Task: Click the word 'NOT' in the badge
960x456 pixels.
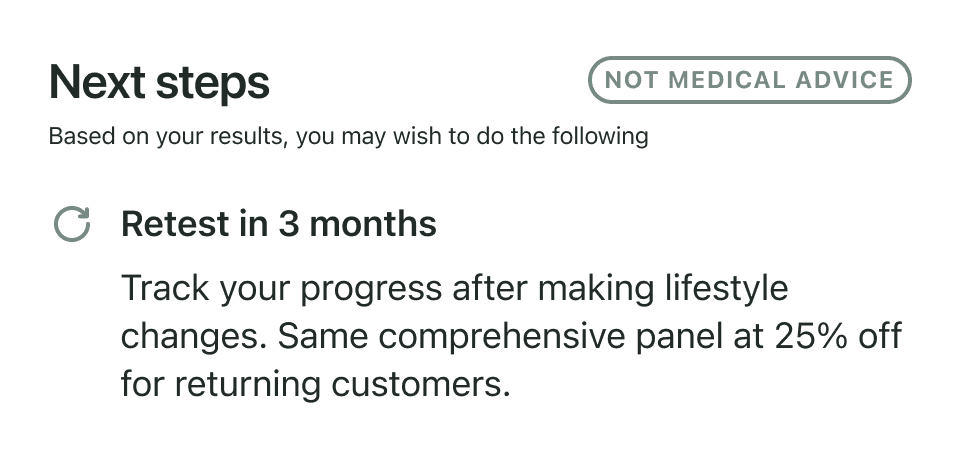Action: click(x=633, y=80)
